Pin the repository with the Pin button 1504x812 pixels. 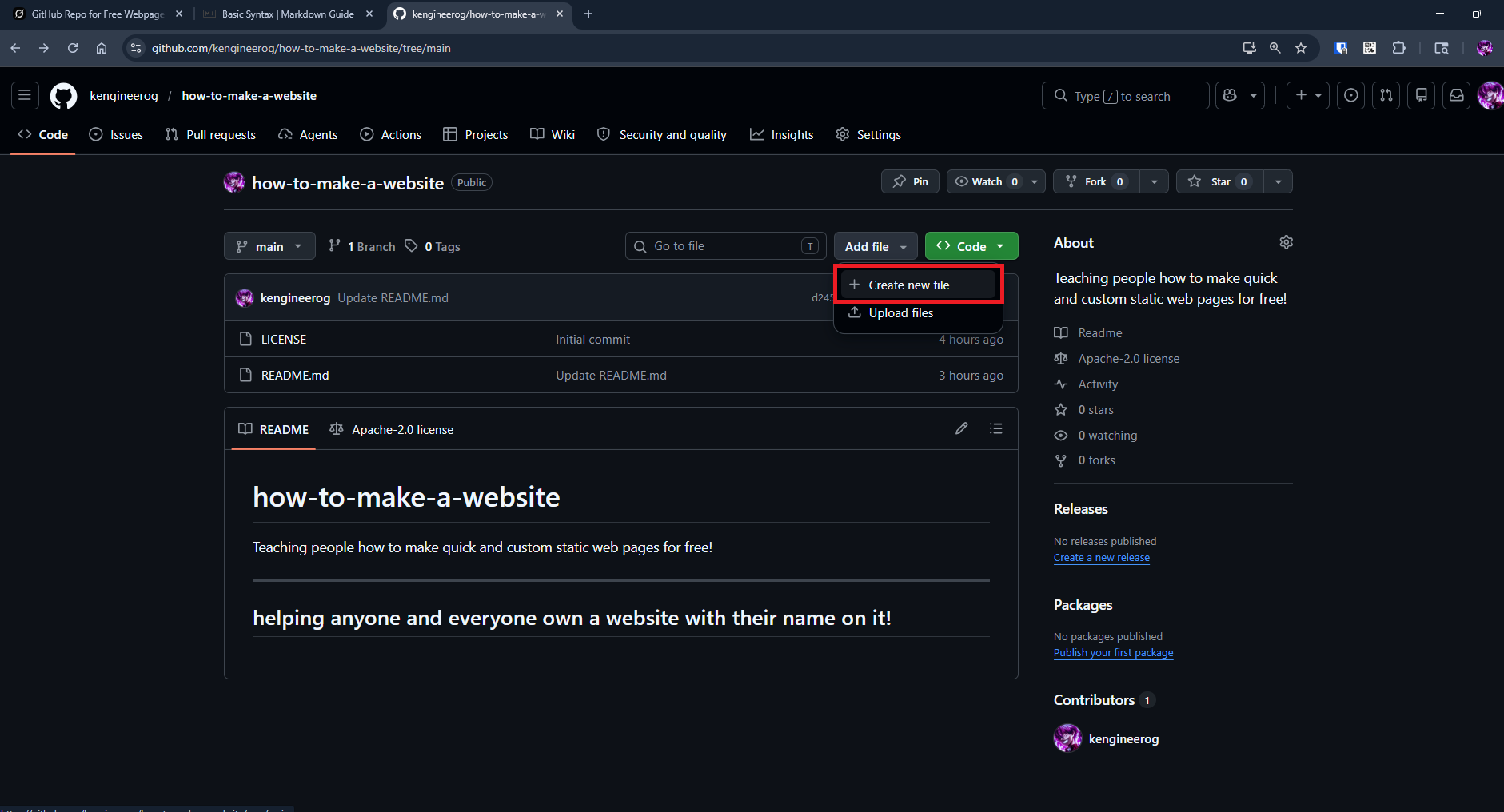910,181
